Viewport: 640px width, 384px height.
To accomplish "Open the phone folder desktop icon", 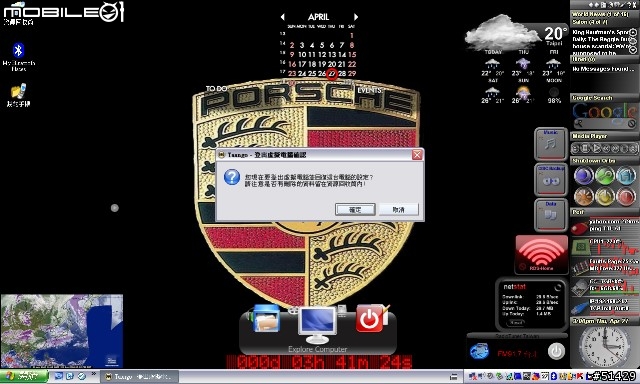I will (18, 95).
